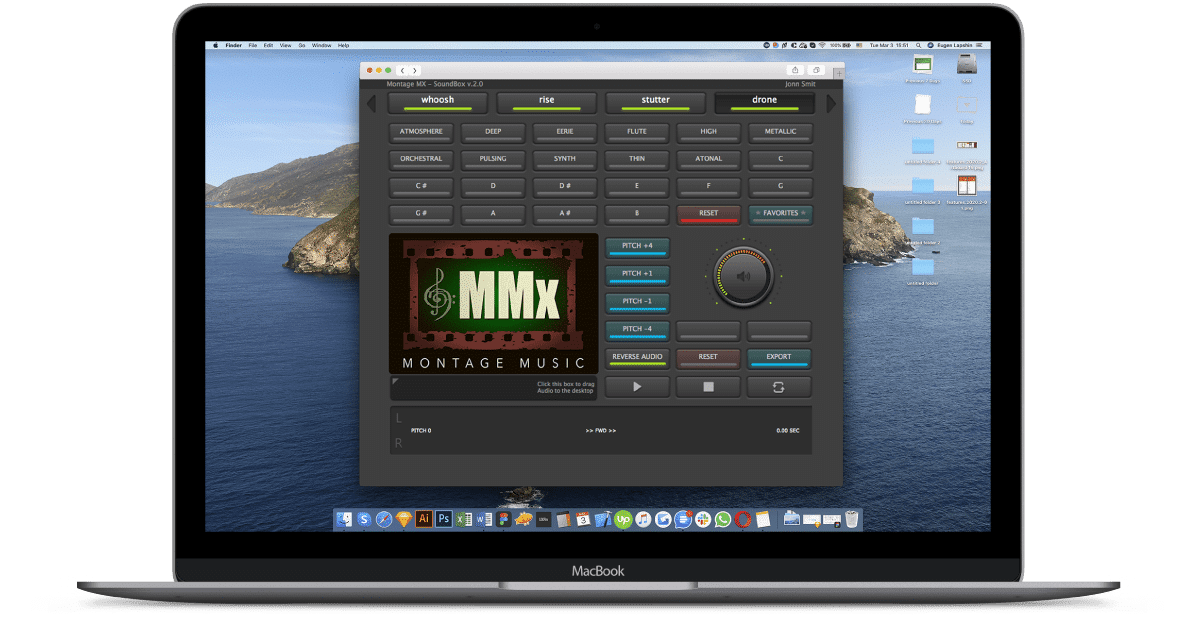
Task: Open the Window menu in menu bar
Action: pos(321,46)
